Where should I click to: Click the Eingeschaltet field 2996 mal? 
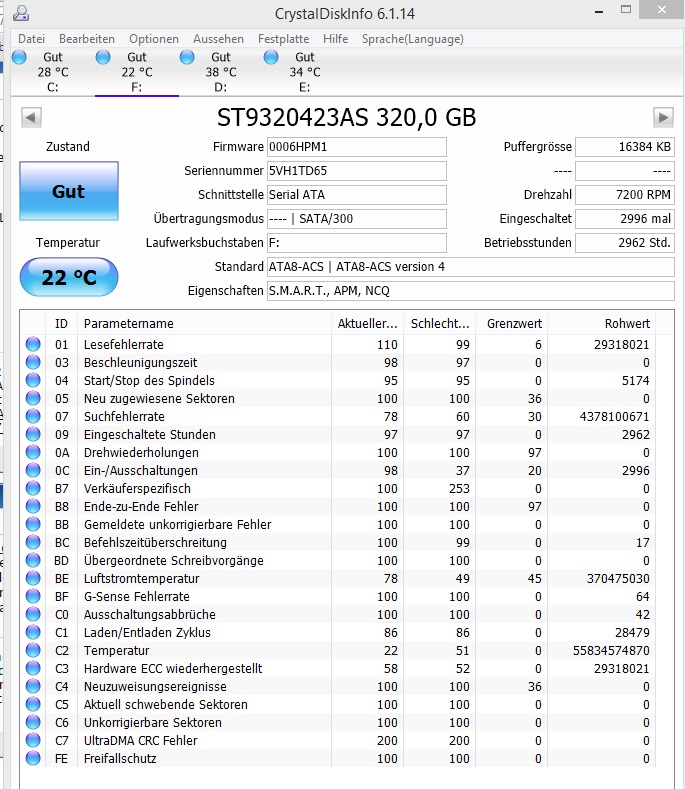[x=625, y=219]
